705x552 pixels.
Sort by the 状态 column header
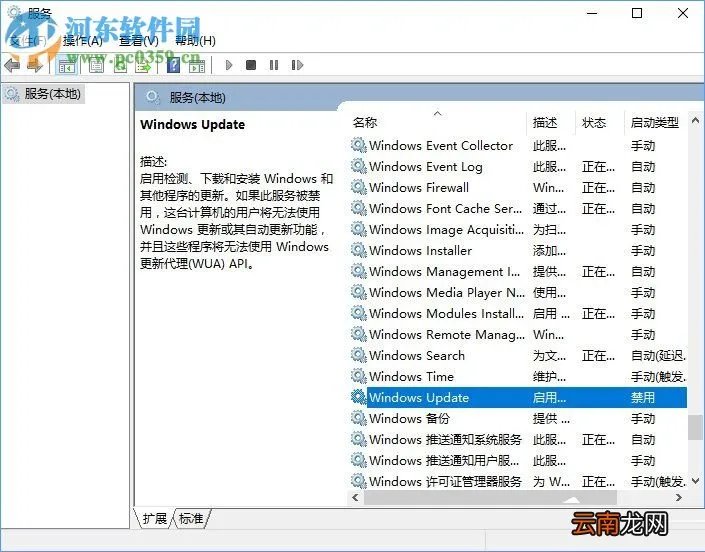600,122
